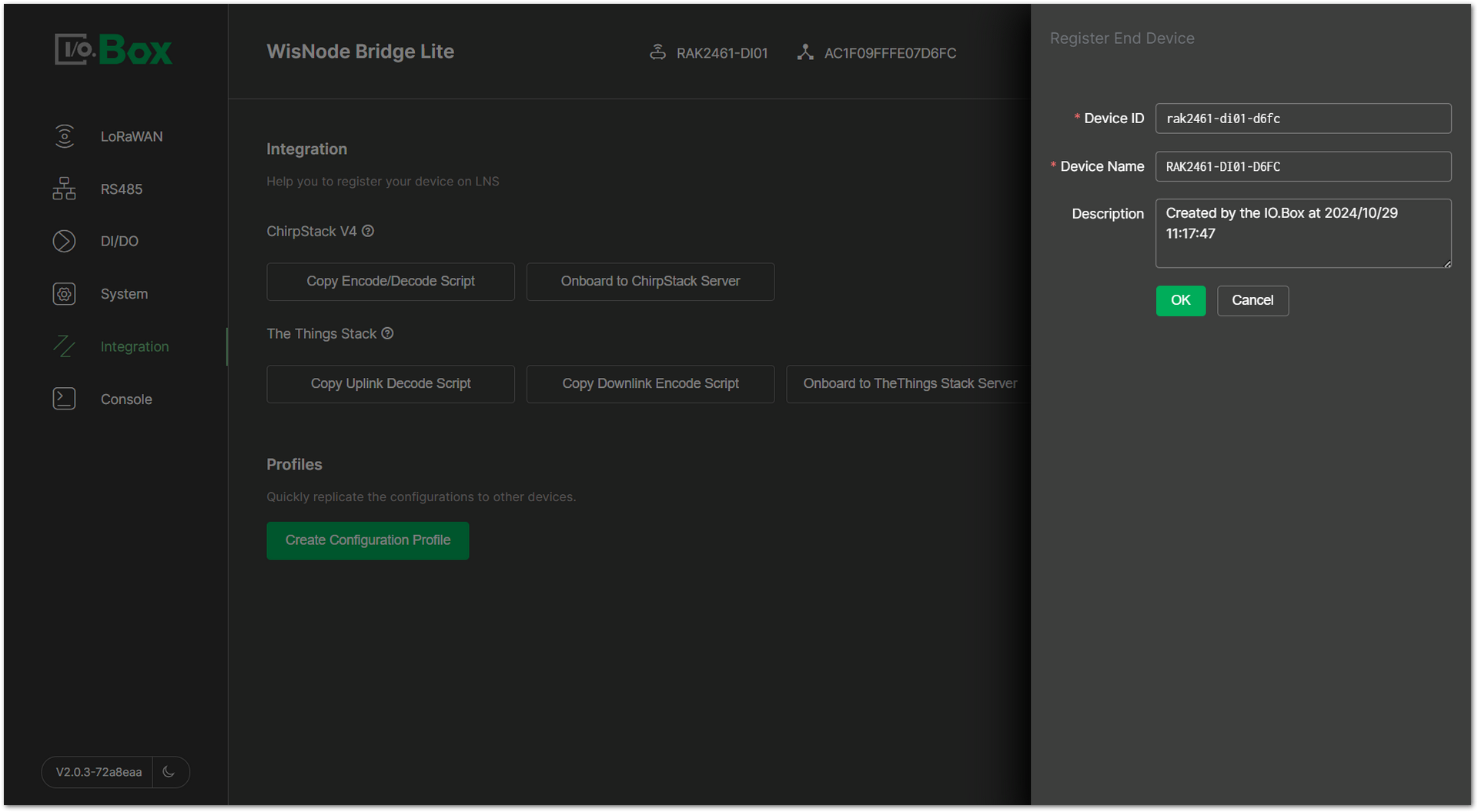Click Copy Encode/Decode Script button
This screenshot has width=1478, height=812.
tap(390, 282)
